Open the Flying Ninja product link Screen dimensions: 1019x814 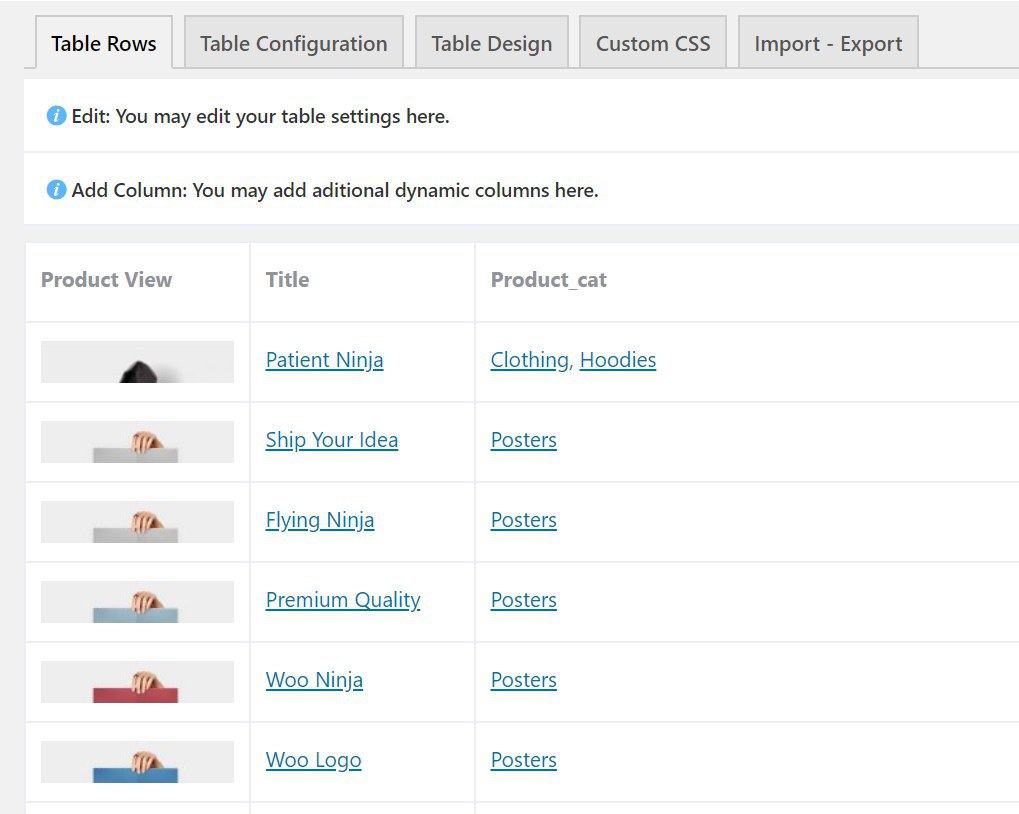click(319, 520)
